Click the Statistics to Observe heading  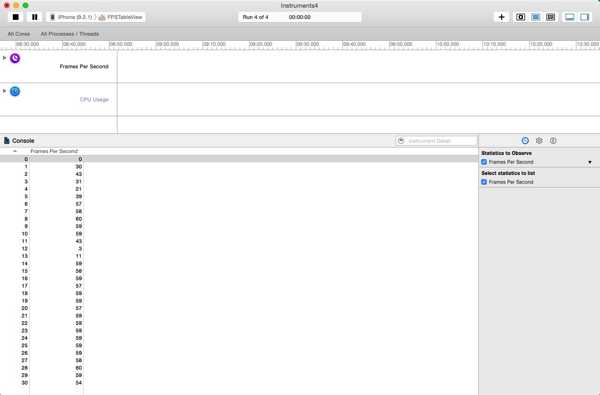(507, 153)
